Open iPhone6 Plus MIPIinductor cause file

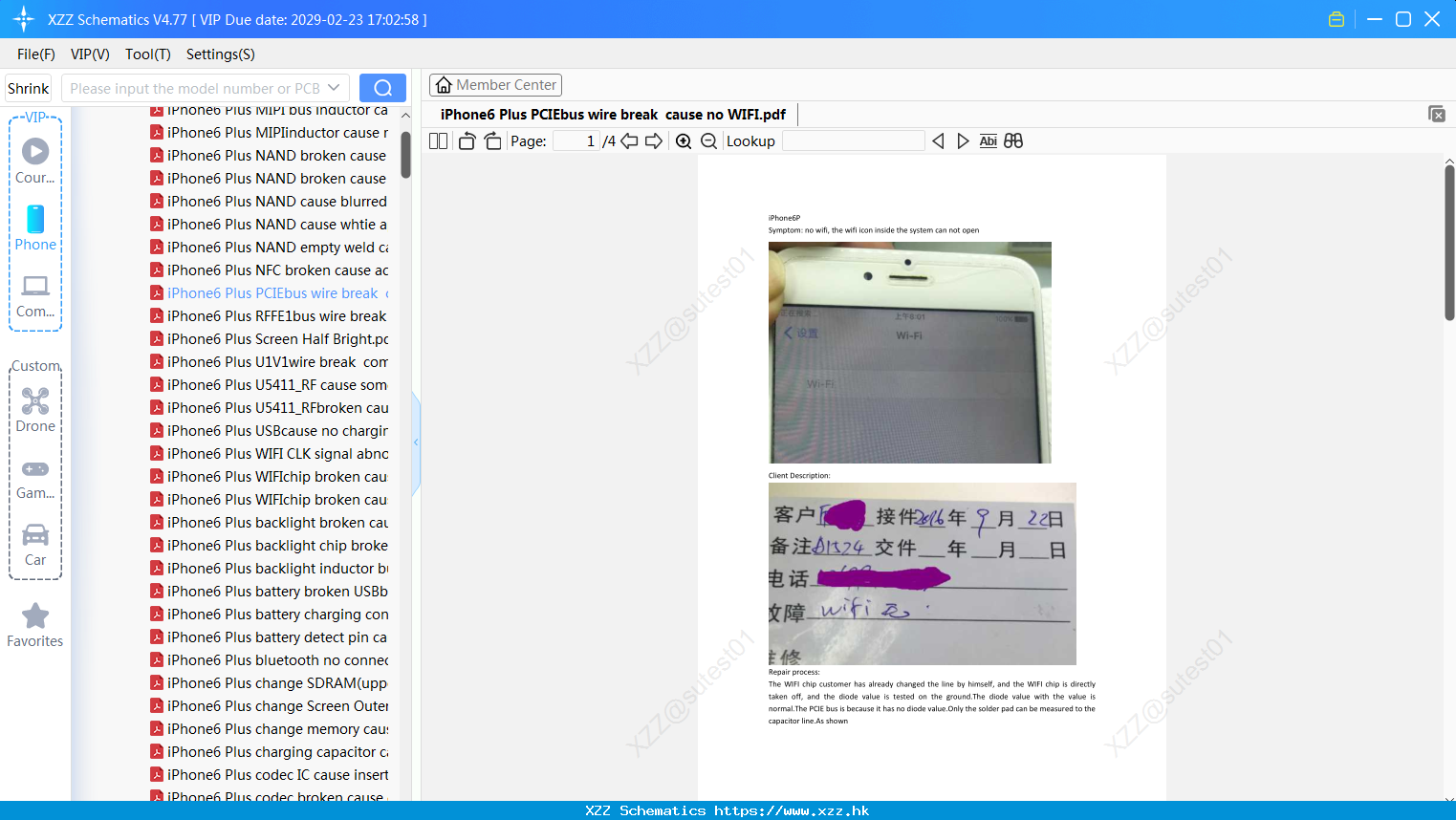point(269,133)
